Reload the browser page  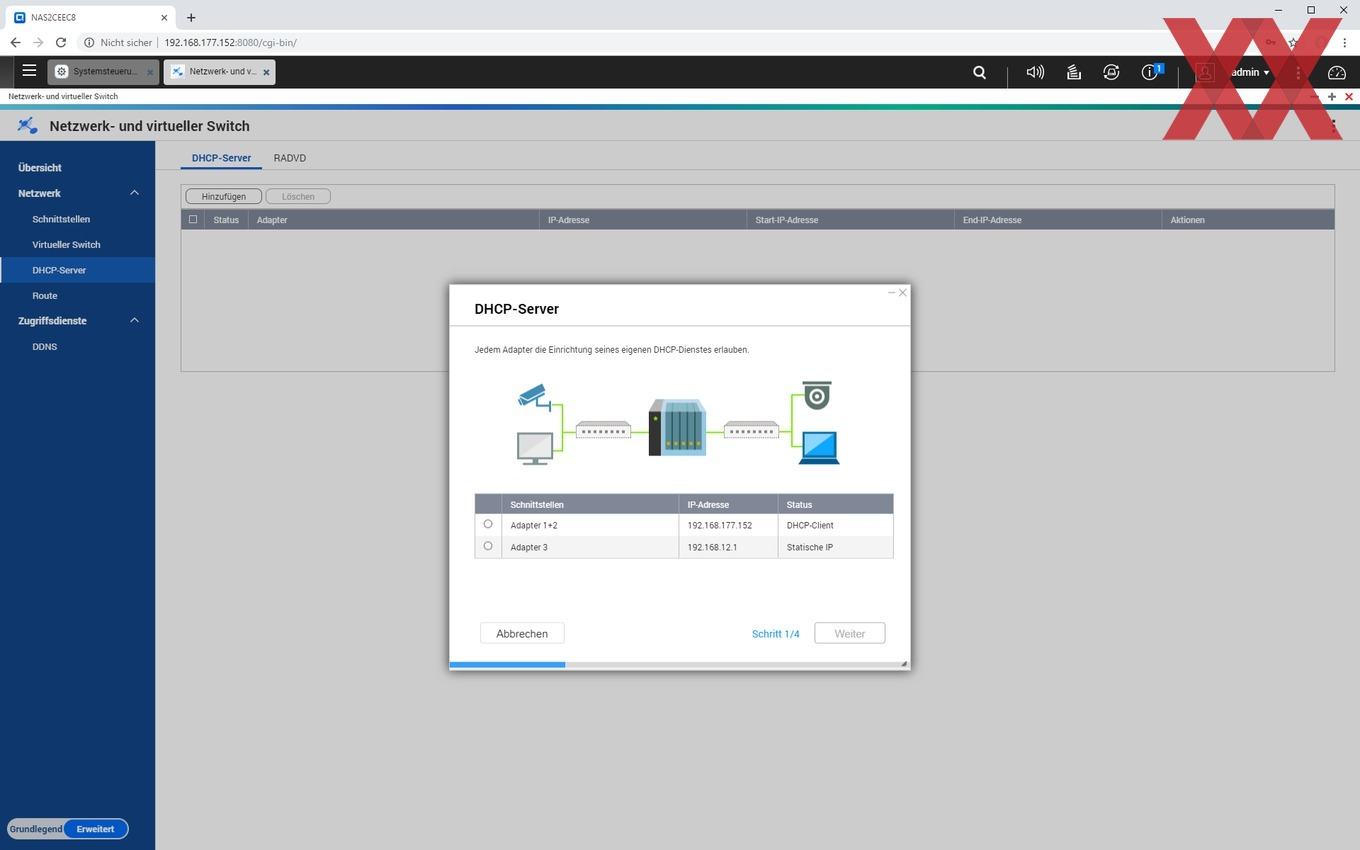click(x=61, y=42)
